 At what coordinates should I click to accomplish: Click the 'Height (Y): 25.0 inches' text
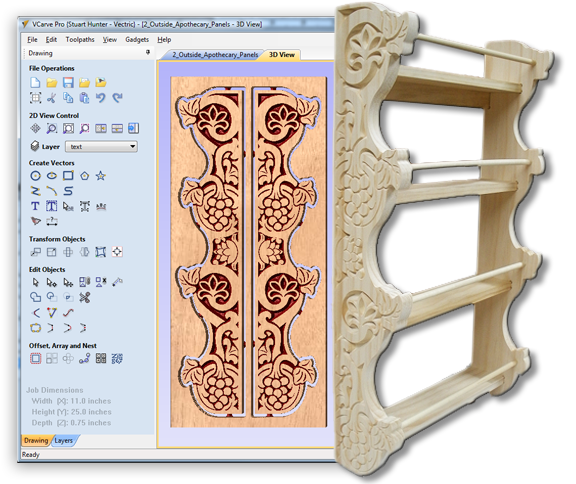click(71, 412)
